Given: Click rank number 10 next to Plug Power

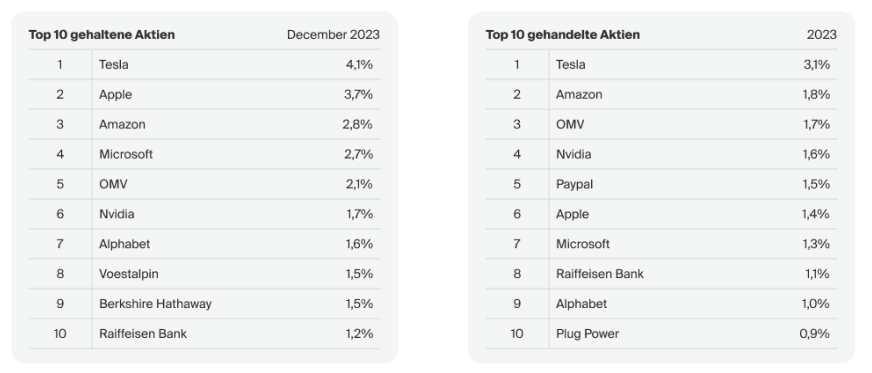Looking at the screenshot, I should [517, 334].
